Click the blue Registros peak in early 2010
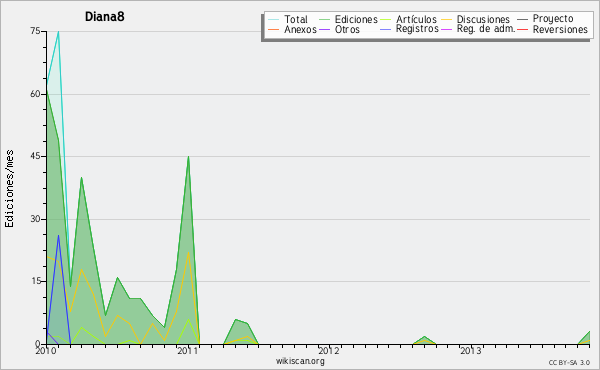This screenshot has height=370, width=600. click(58, 236)
